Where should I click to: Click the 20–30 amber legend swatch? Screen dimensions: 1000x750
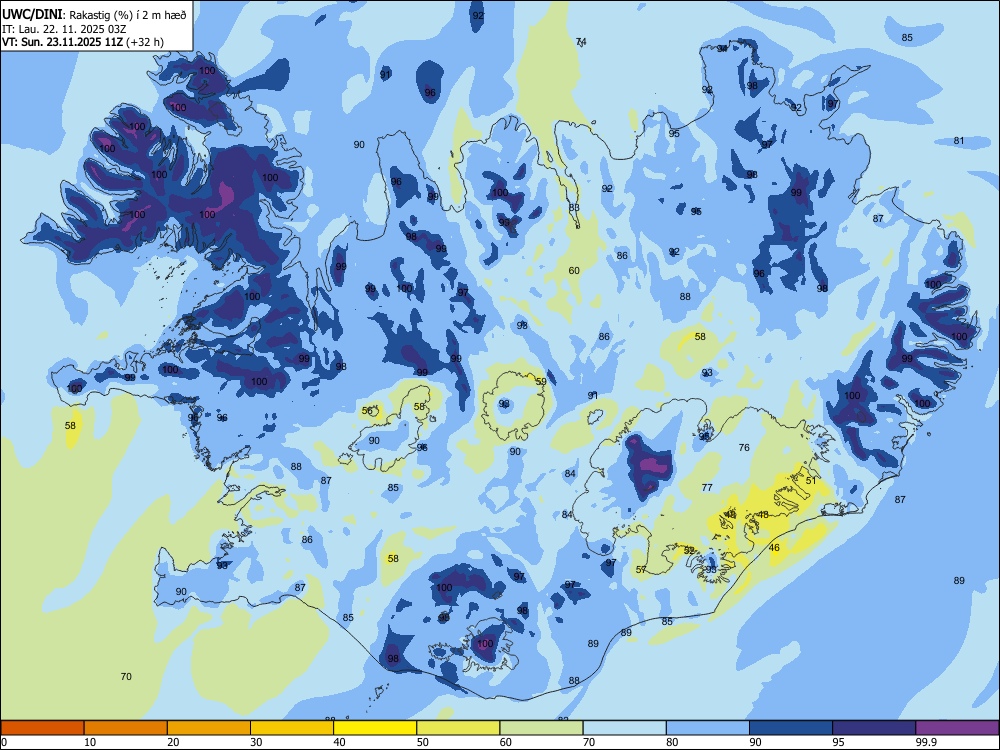pos(209,728)
